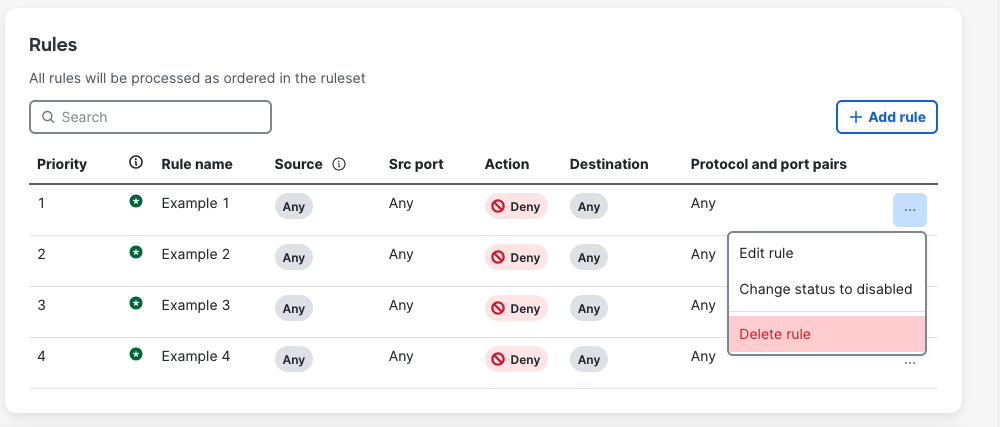Choose Change status to disabled

(825, 289)
